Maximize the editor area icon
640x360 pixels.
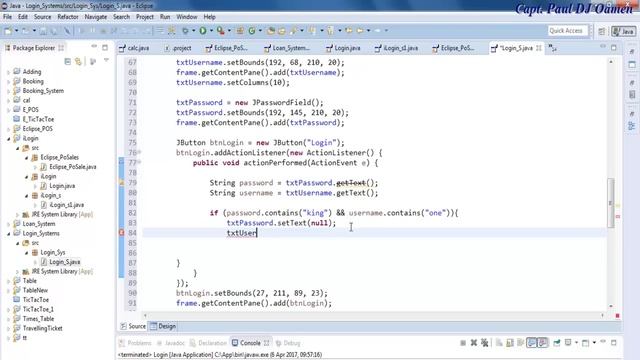click(x=614, y=47)
